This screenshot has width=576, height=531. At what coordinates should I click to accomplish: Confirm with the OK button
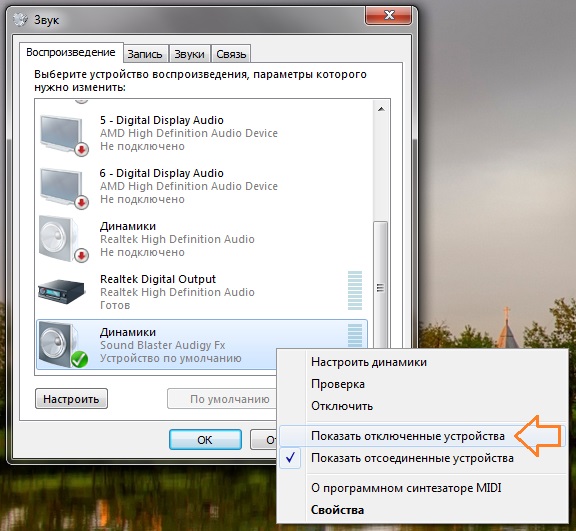[205, 440]
